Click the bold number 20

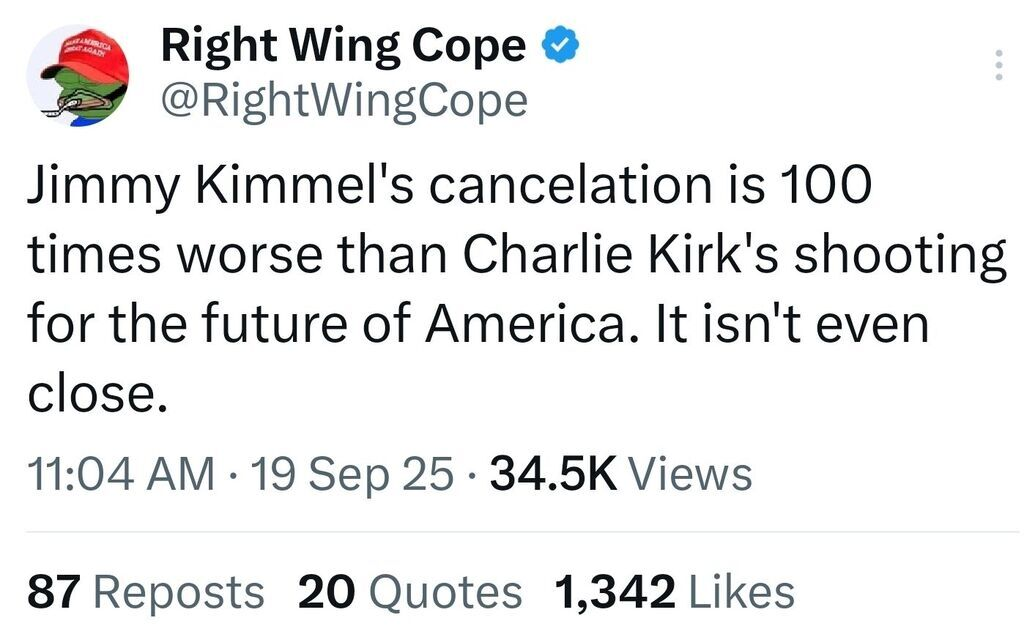[x=327, y=592]
